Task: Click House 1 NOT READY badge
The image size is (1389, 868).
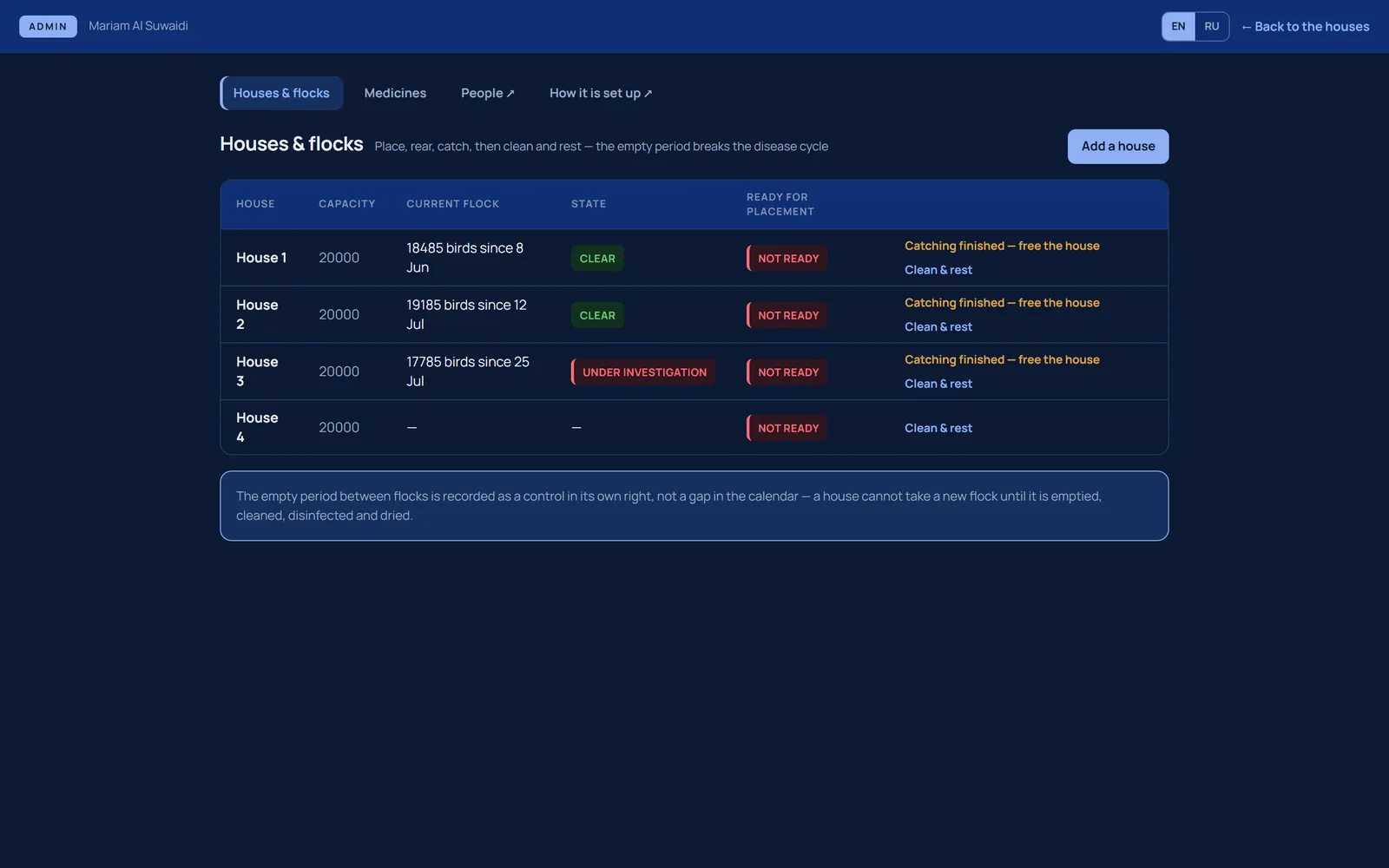Action: tap(787, 259)
